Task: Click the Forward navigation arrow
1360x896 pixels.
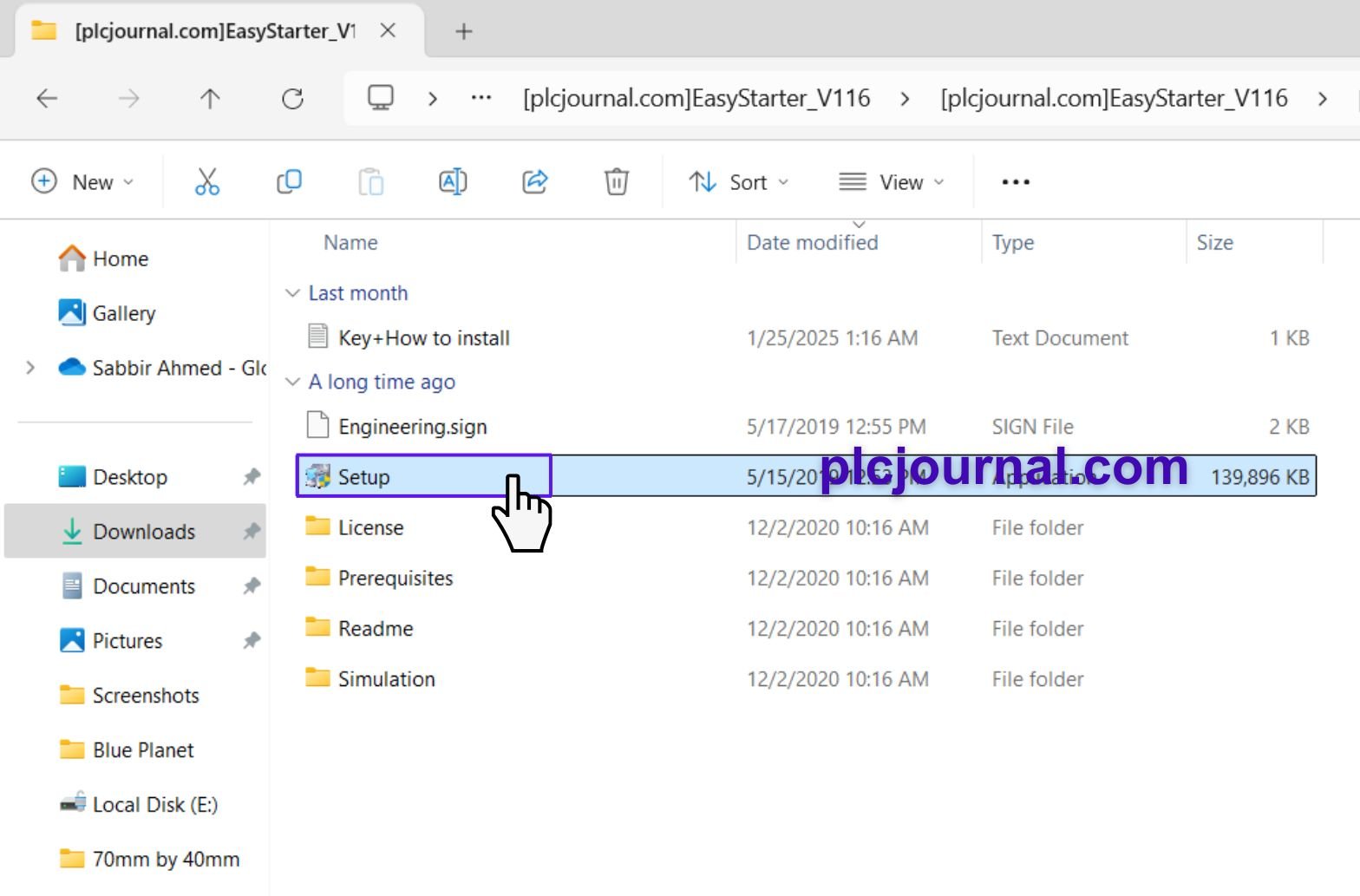Action: tap(128, 99)
